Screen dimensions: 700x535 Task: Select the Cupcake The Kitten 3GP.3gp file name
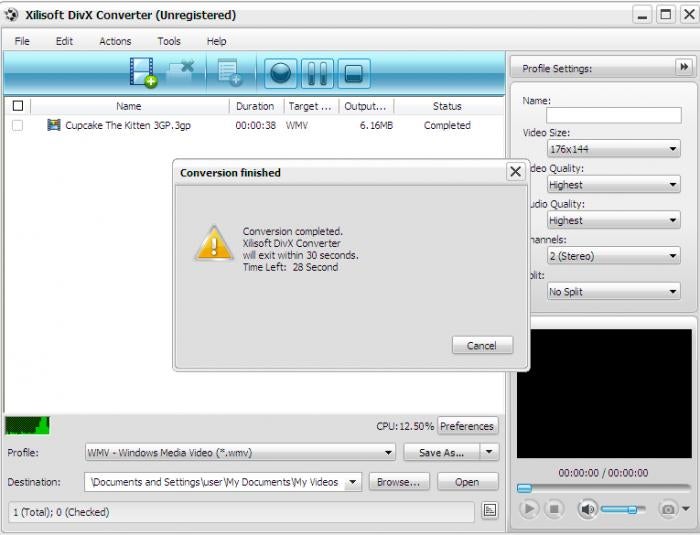(x=128, y=125)
